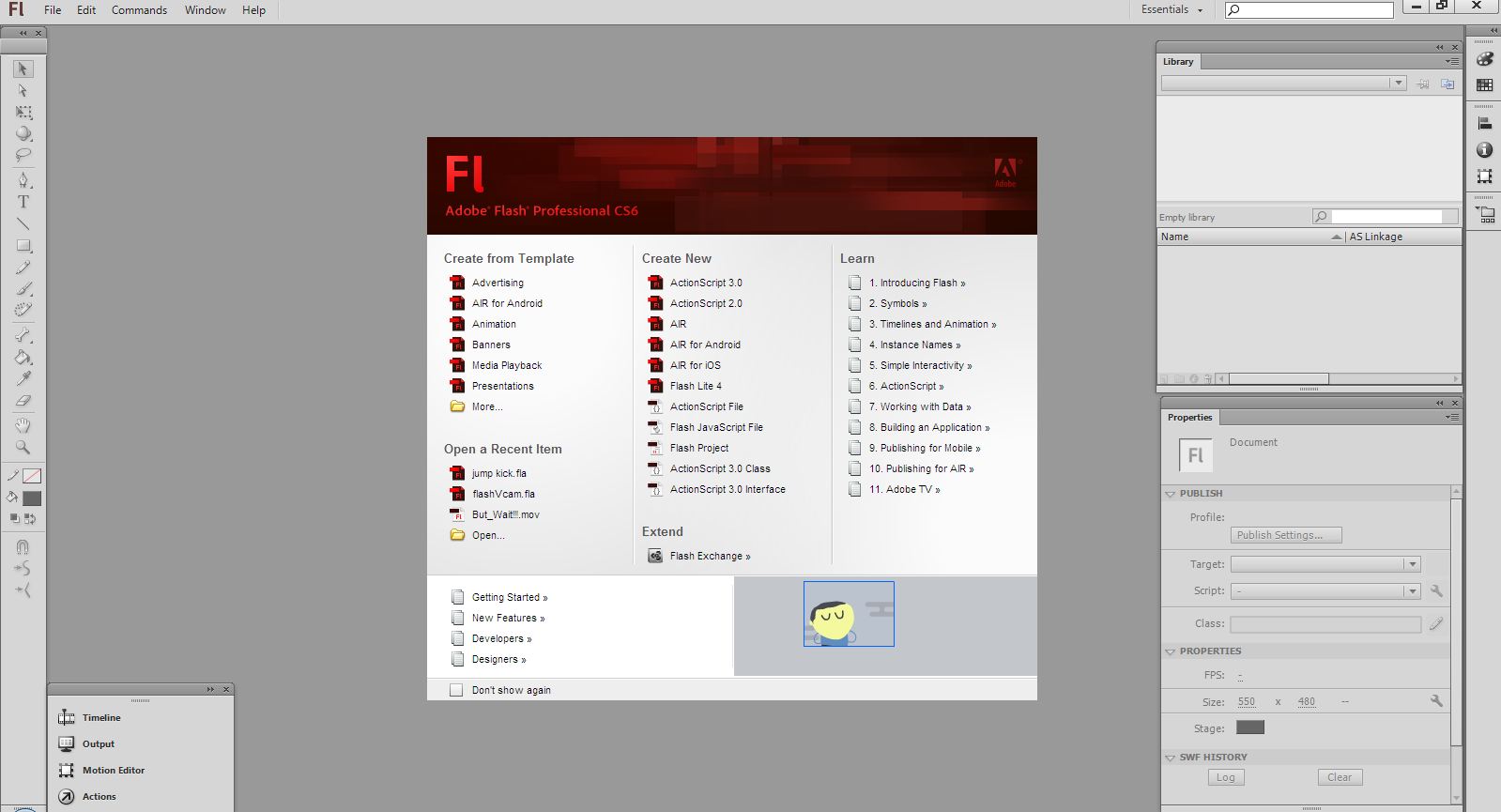
Task: Collapse the SWF HISTORY section
Action: click(x=1171, y=758)
